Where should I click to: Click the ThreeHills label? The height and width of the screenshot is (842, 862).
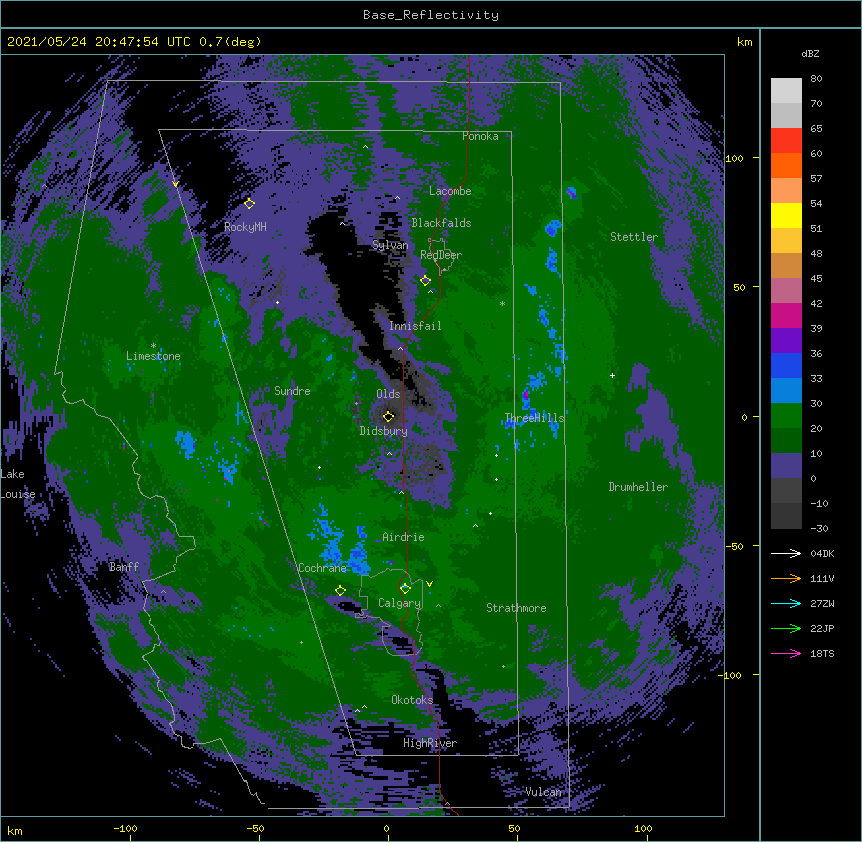(x=534, y=418)
